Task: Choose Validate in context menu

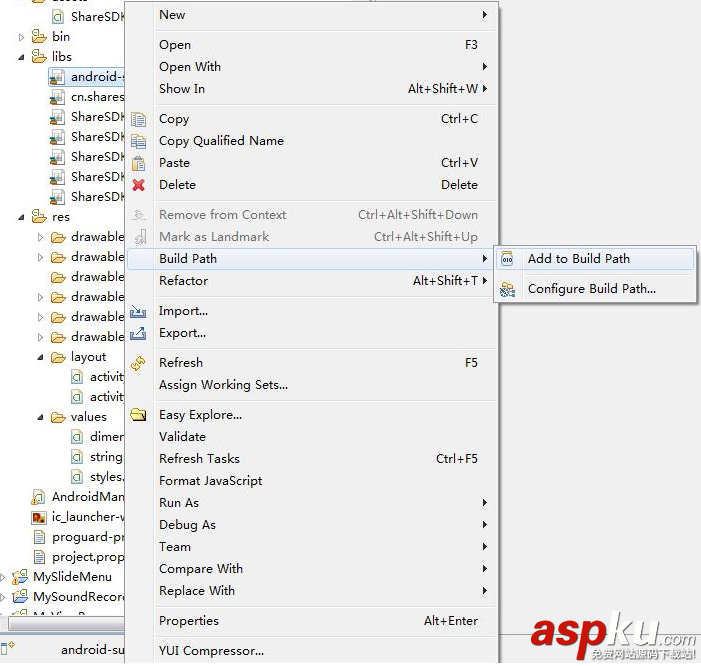Action: (x=313, y=437)
